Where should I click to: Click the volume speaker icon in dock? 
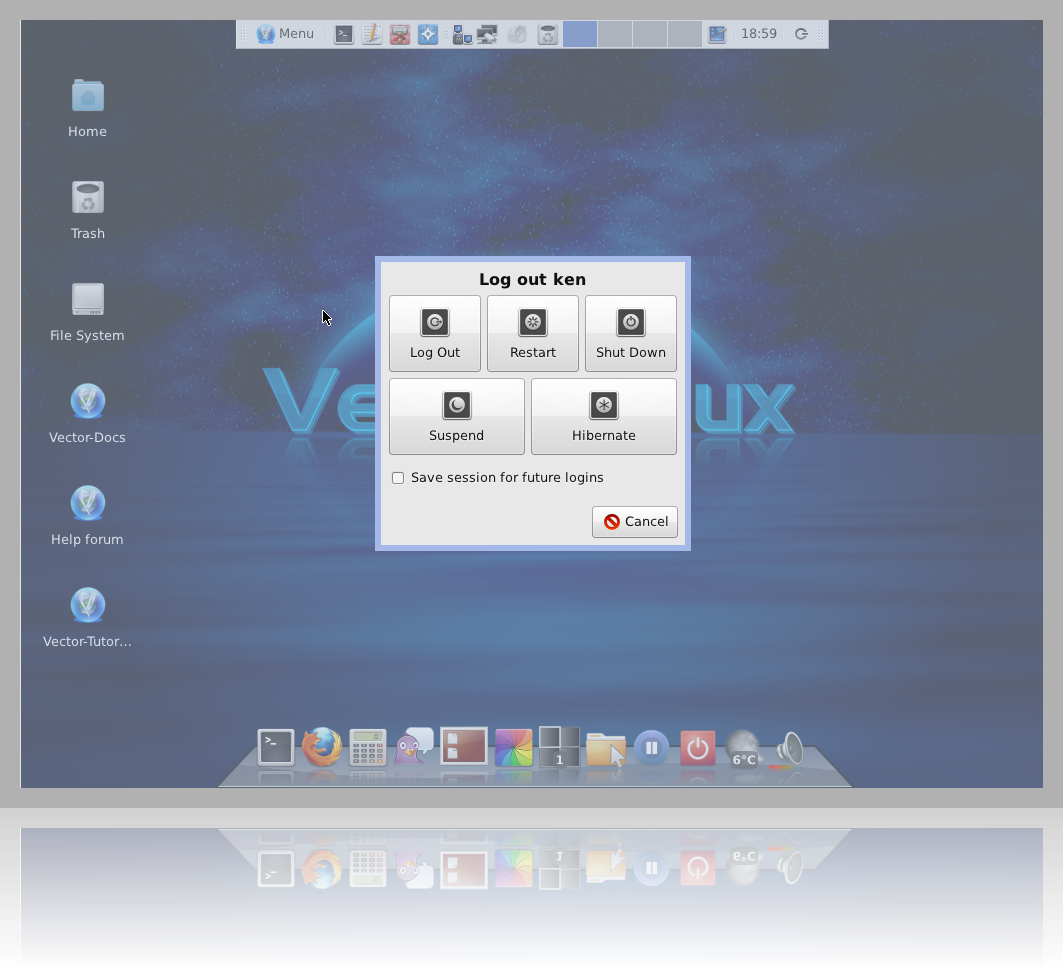(790, 747)
